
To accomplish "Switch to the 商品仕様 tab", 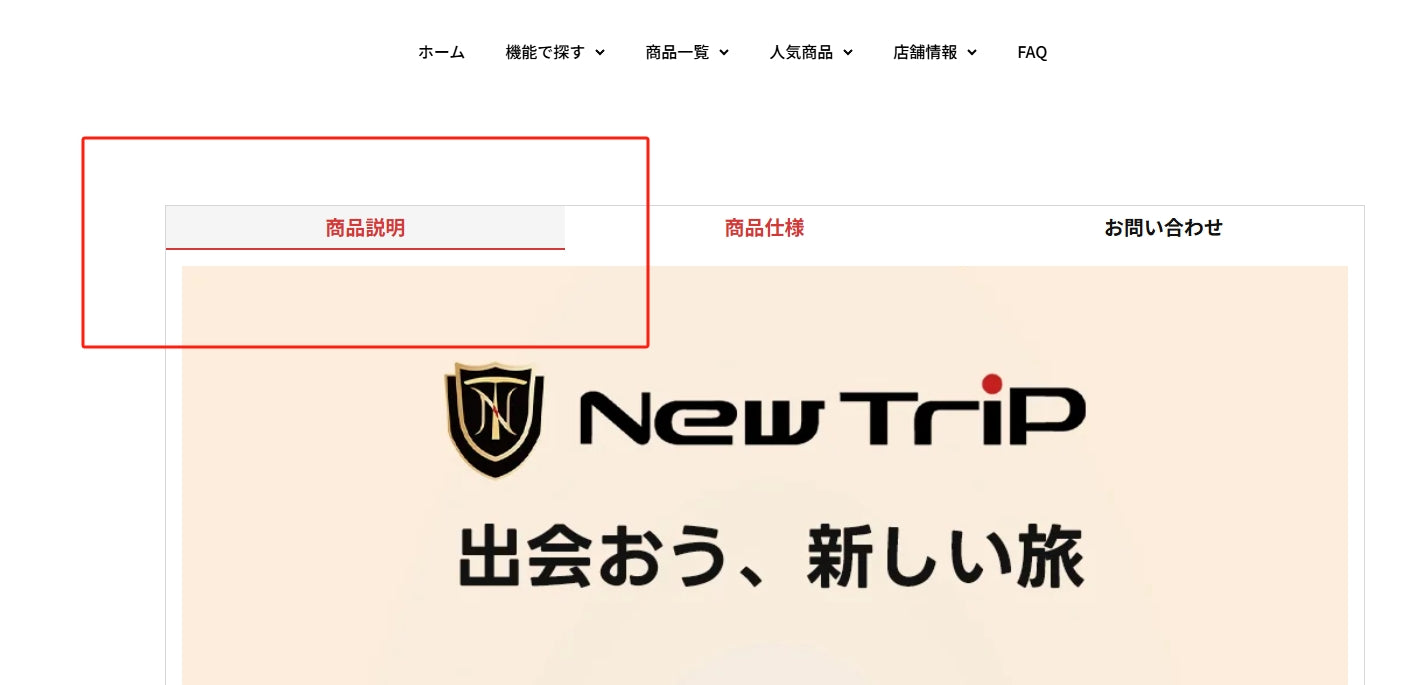I will click(764, 227).
